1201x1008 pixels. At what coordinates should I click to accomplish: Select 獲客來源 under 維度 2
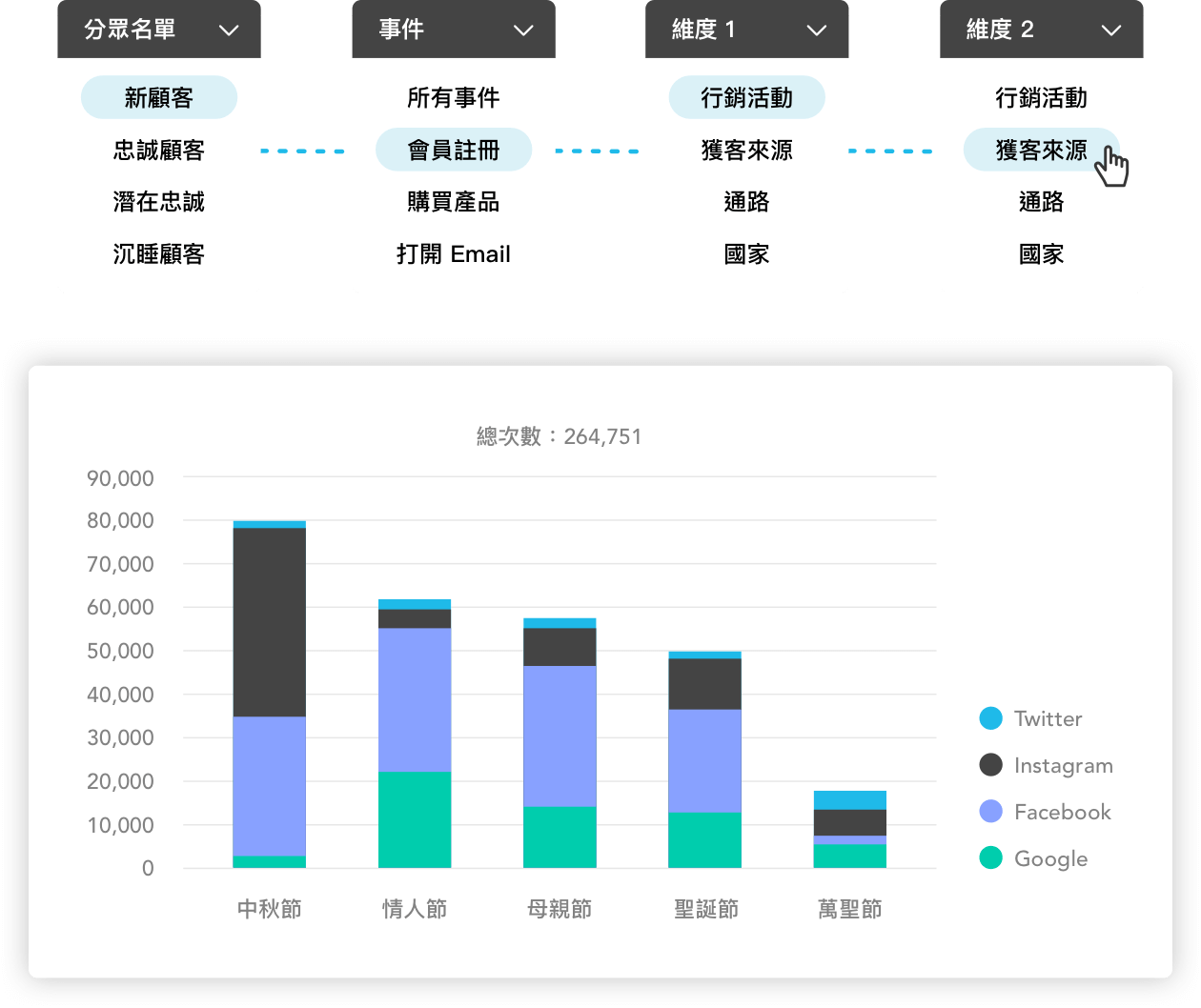pos(1041,151)
